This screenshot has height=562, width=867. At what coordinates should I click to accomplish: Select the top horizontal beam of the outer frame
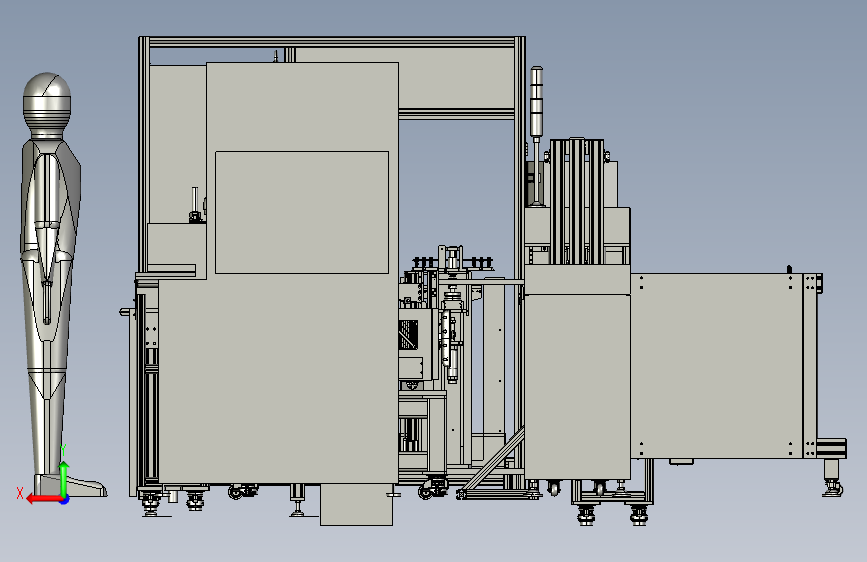[332, 42]
